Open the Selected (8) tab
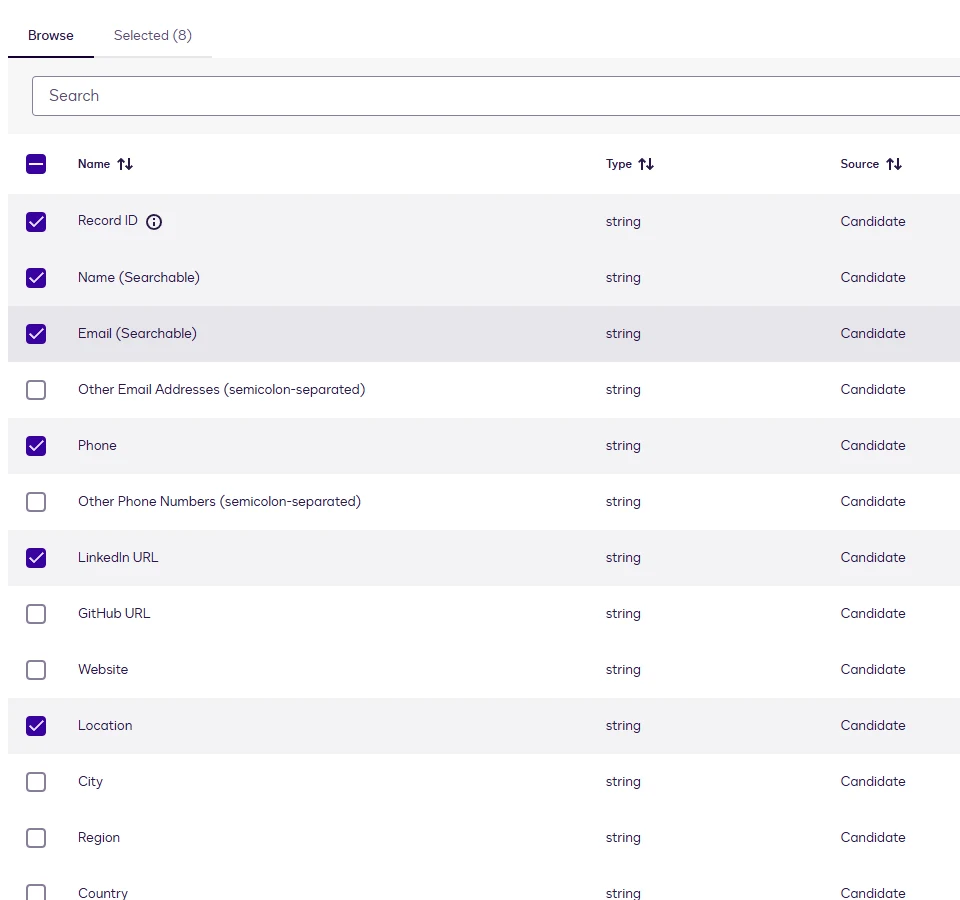This screenshot has height=900, width=960. [x=153, y=36]
